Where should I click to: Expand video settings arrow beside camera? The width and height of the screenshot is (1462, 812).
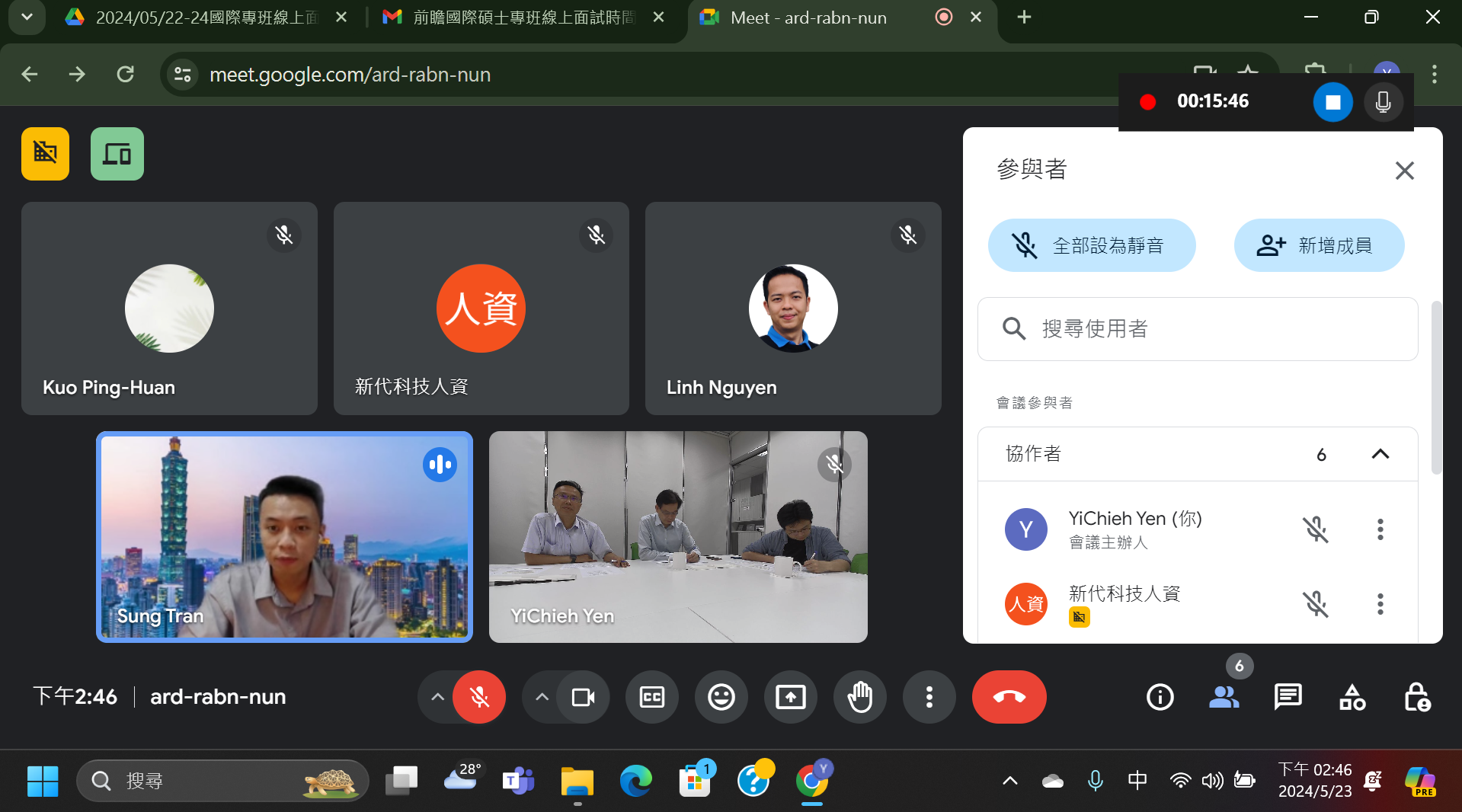(542, 697)
